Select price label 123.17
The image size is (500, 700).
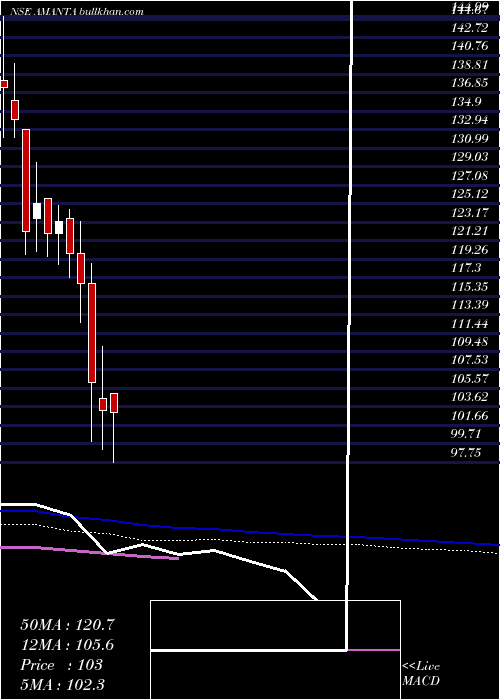pyautogui.click(x=470, y=212)
